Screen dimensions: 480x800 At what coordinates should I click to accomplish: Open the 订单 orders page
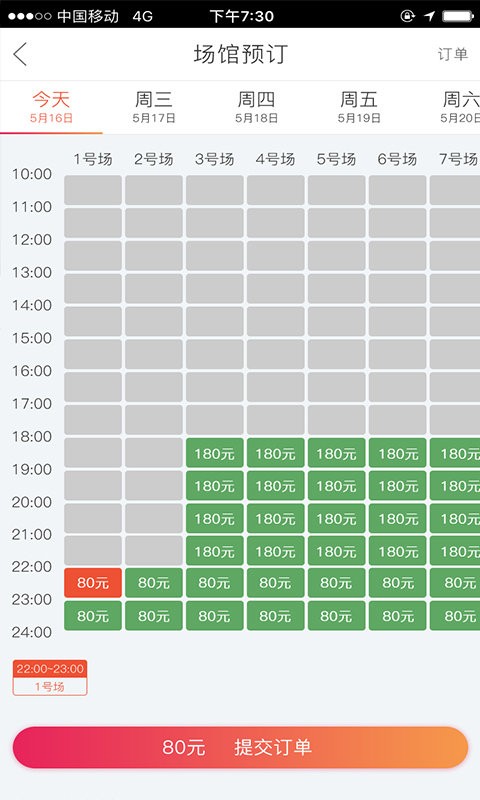[x=452, y=54]
